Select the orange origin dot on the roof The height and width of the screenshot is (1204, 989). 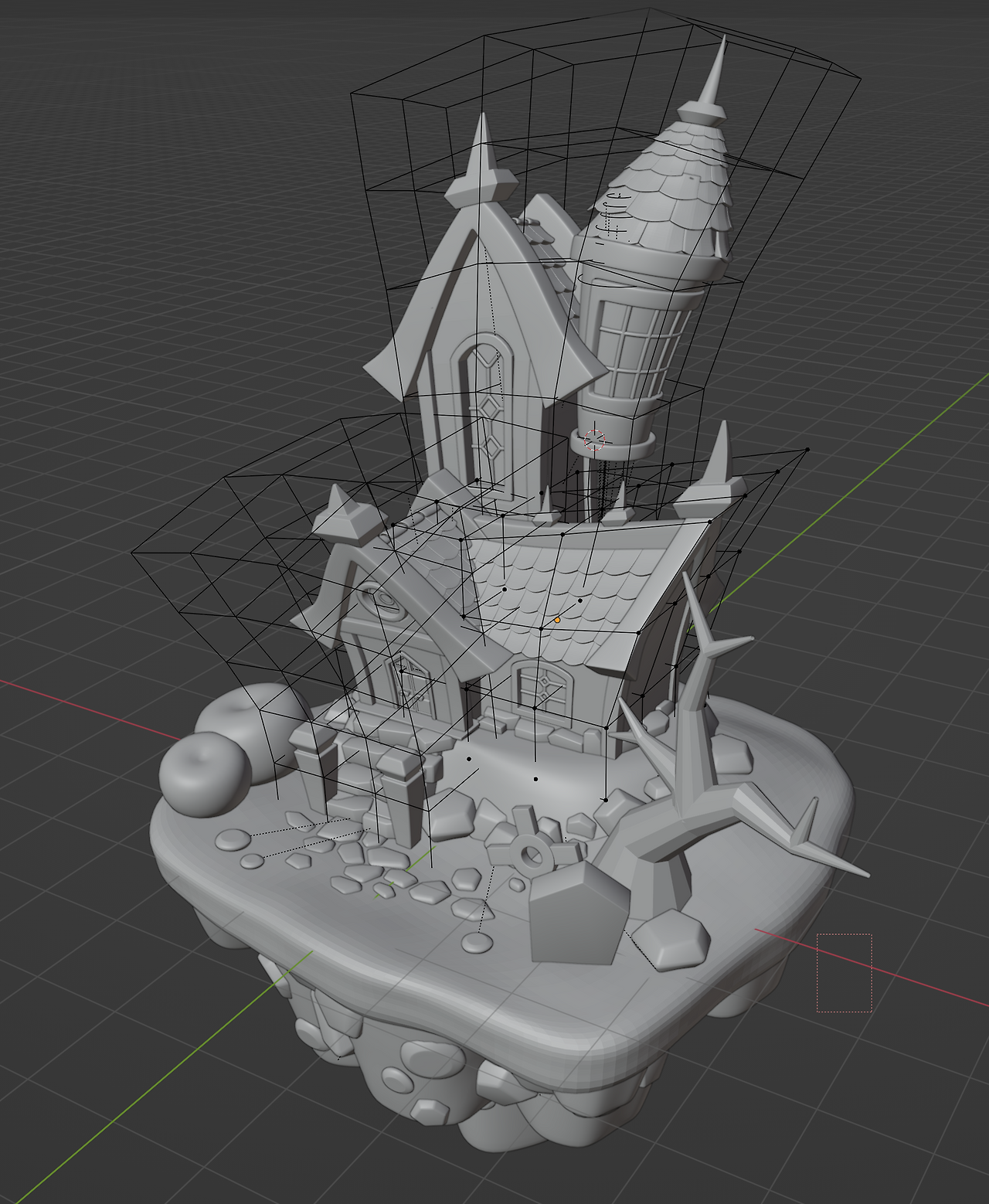[557, 620]
